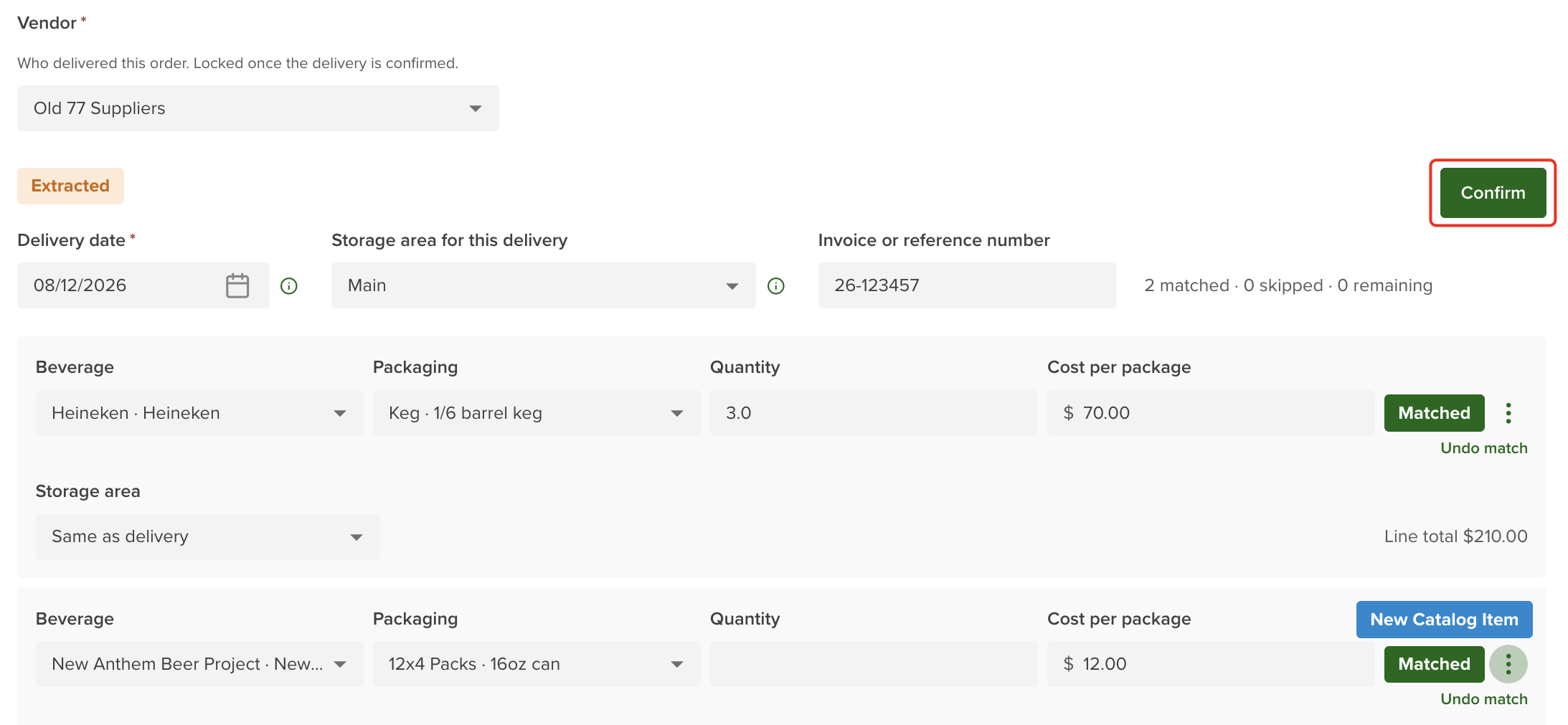Image resolution: width=1568 pixels, height=725 pixels.
Task: Click the empty Quantity field for New Anthem
Action: (874, 664)
